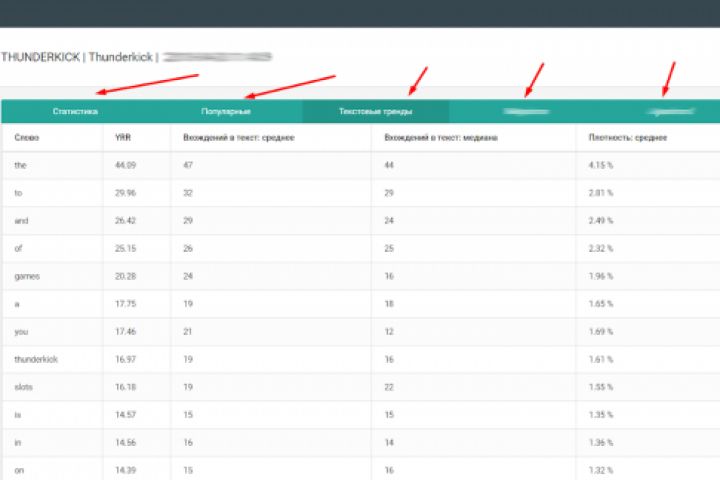This screenshot has width=720, height=480.
Task: Click median value 22 in "slots" row
Action: (x=389, y=387)
